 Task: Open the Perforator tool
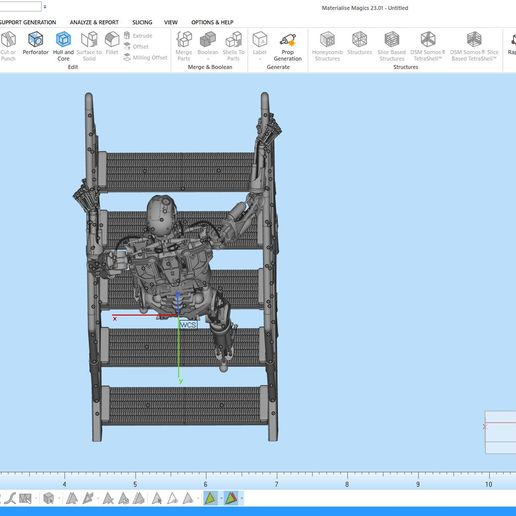35,43
